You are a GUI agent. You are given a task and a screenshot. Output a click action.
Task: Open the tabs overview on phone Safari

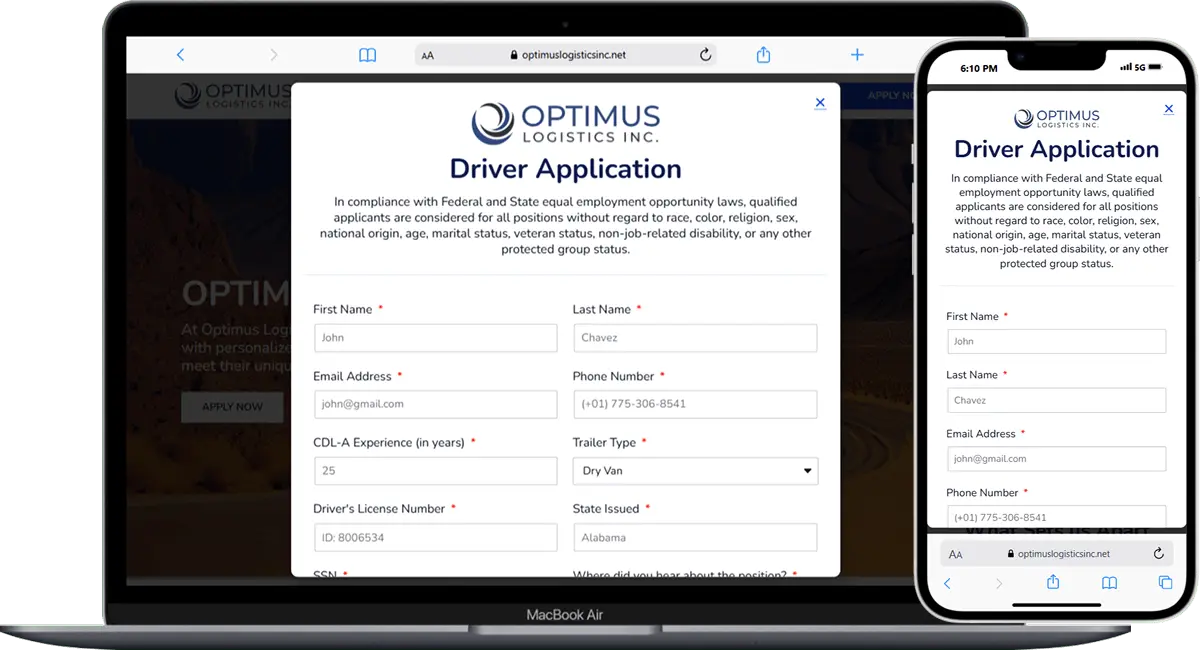pos(1165,582)
